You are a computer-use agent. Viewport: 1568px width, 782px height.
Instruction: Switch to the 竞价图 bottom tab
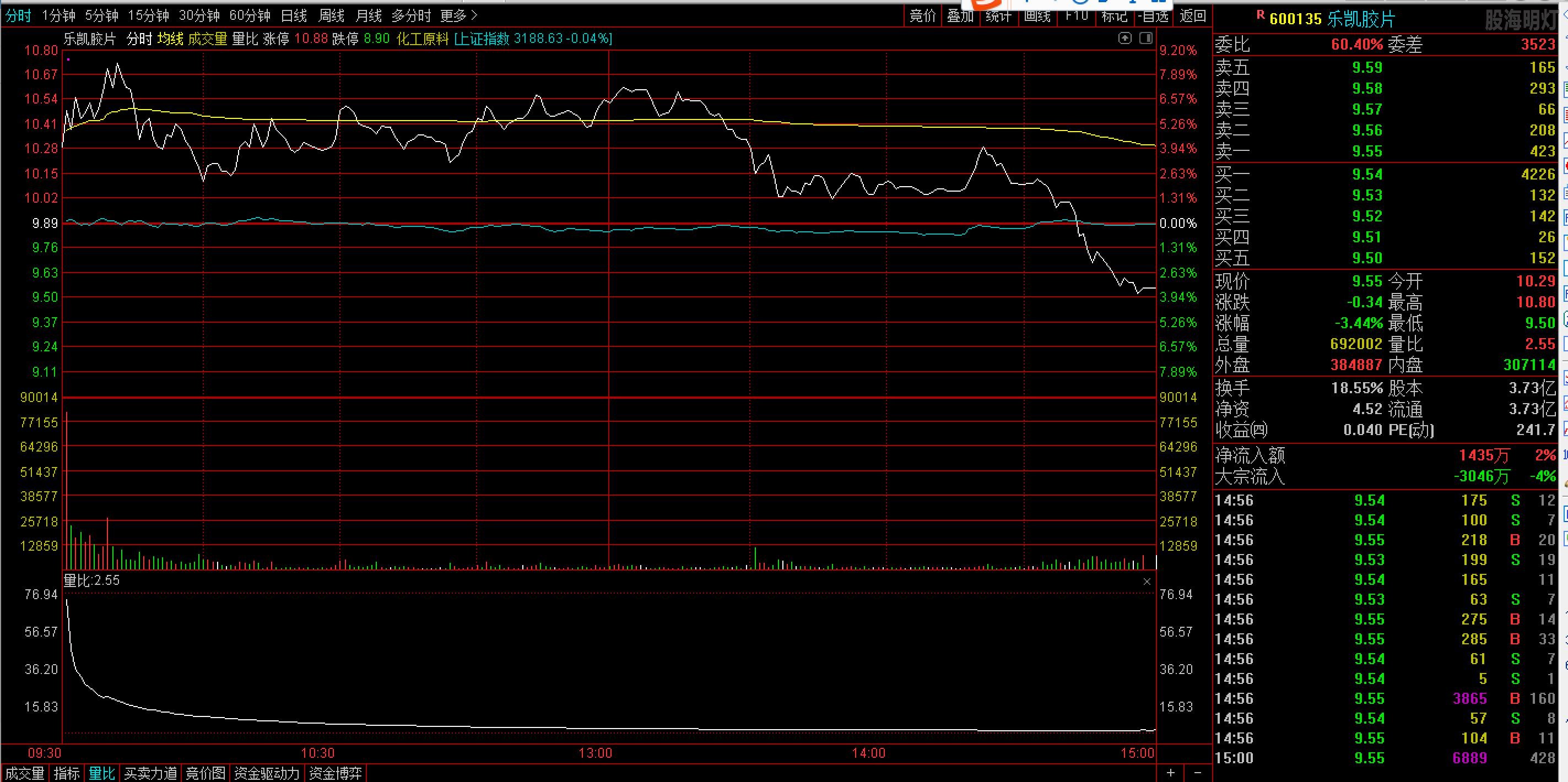pyautogui.click(x=206, y=774)
